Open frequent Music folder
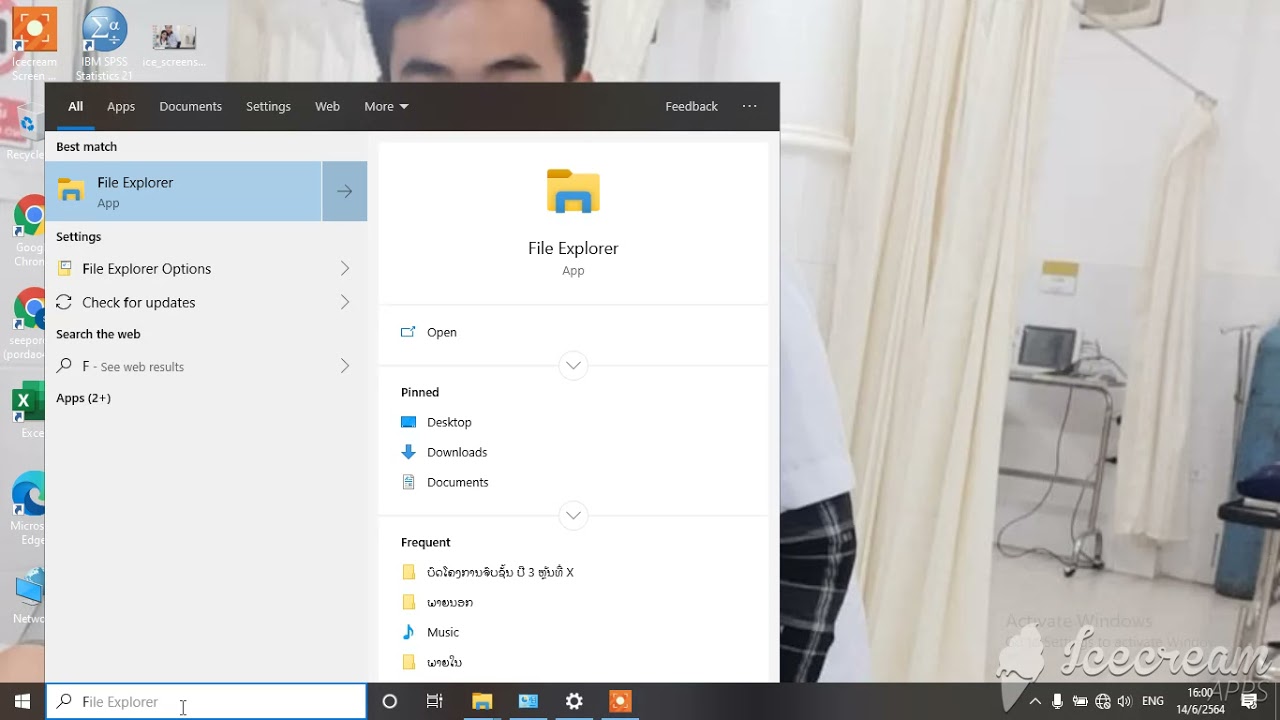1280x720 pixels. [x=443, y=632]
